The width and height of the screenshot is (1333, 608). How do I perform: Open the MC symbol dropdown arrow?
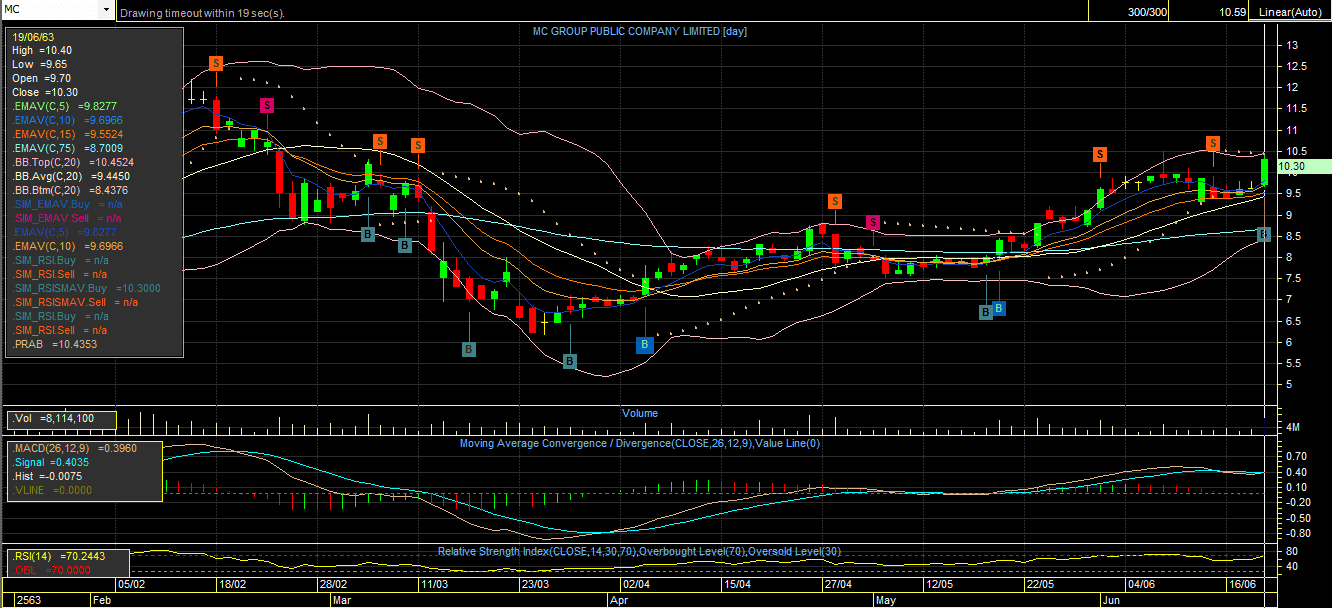point(107,9)
